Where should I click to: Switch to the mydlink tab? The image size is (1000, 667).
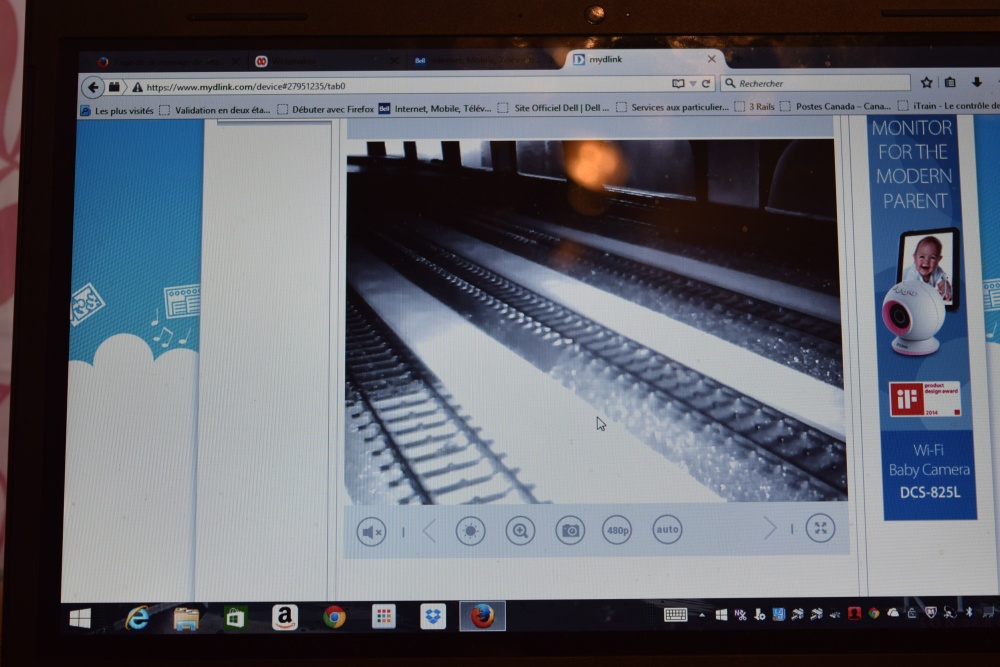(644, 59)
